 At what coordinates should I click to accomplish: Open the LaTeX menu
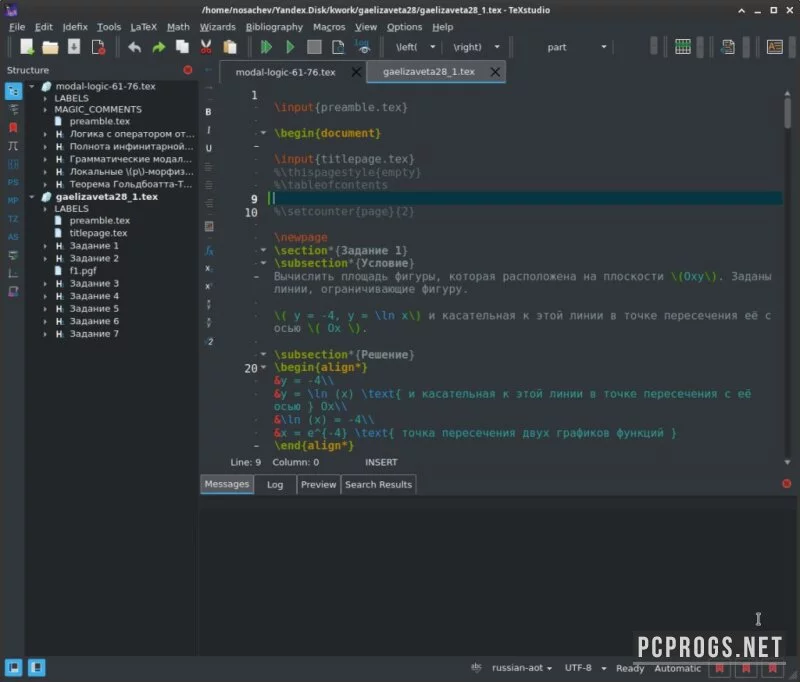tap(143, 27)
